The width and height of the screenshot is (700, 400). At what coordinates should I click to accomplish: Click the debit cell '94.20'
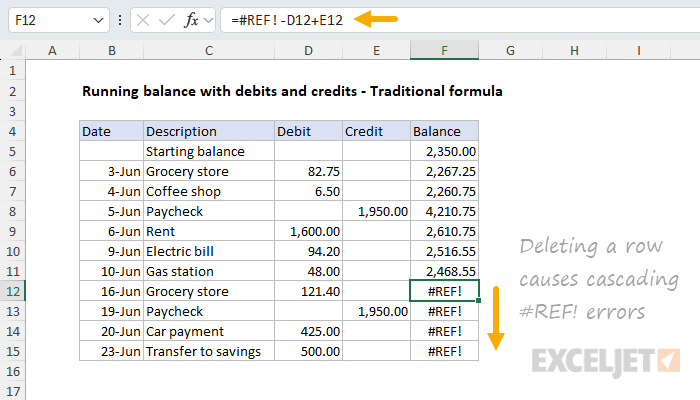308,251
